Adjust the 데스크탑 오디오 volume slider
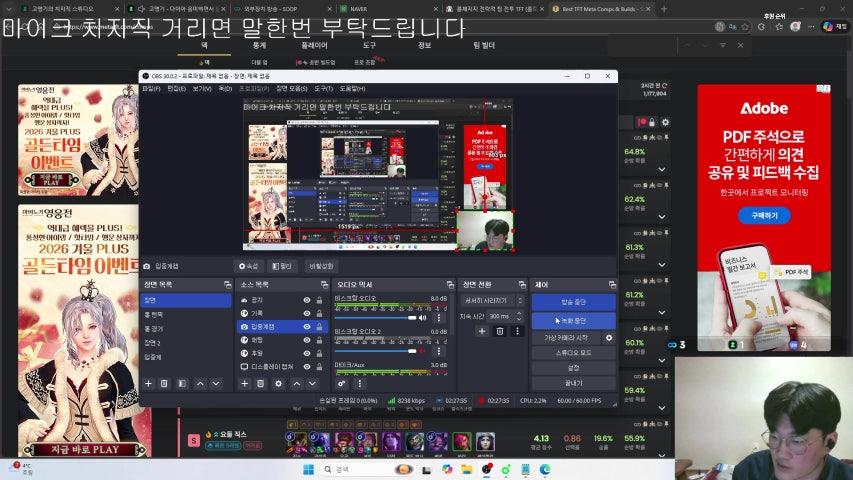Viewport: 853px width, 480px height. pos(375,317)
